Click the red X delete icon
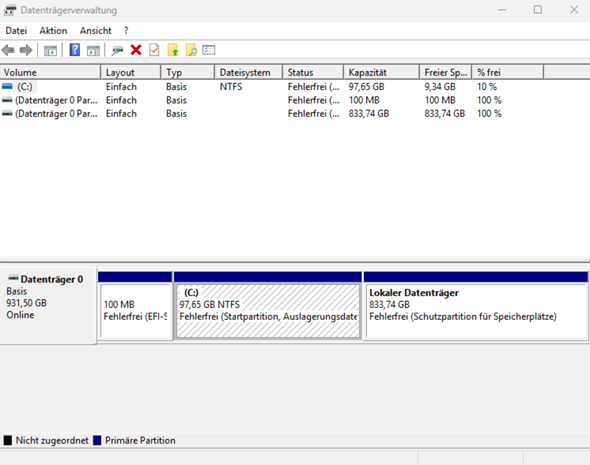The image size is (590, 465). [136, 50]
